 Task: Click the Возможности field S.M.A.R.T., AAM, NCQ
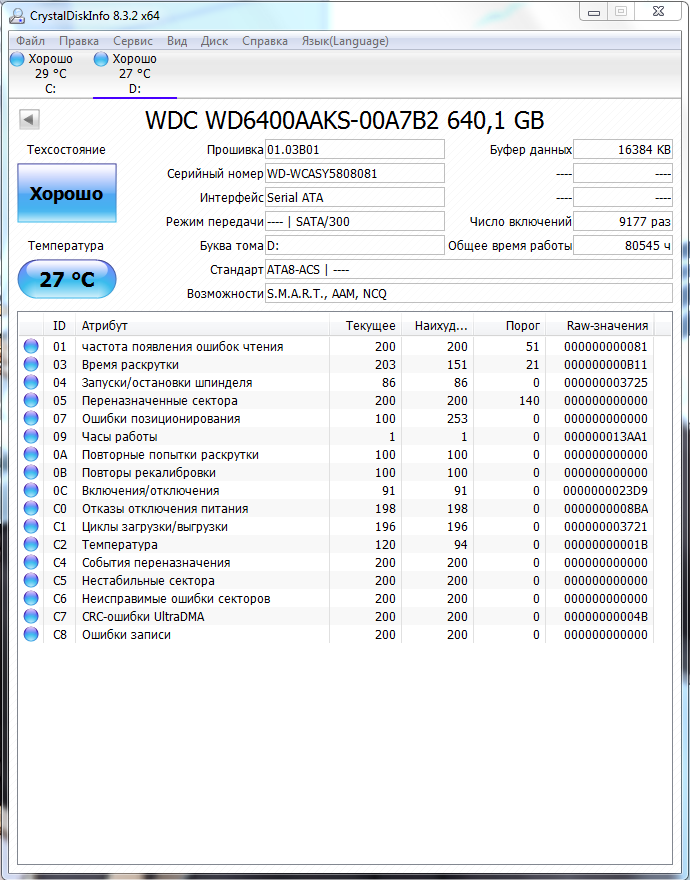tap(468, 294)
